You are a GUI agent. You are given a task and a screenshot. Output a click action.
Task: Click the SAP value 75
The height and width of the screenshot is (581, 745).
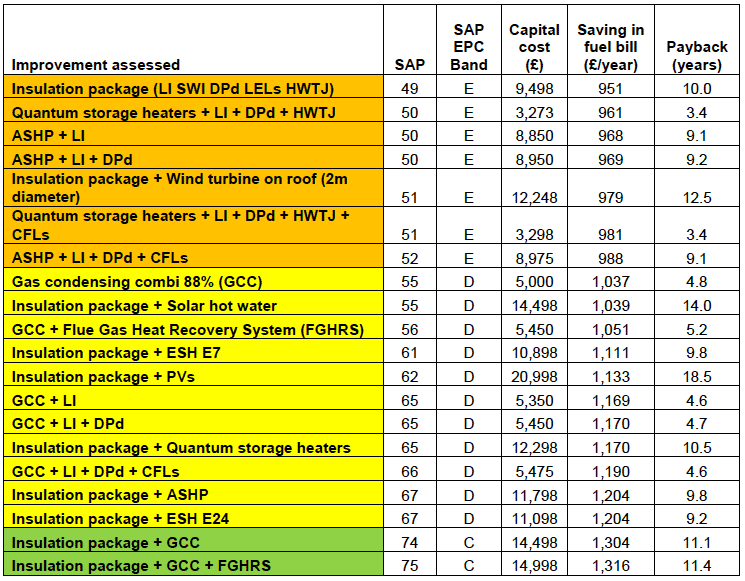tap(410, 566)
